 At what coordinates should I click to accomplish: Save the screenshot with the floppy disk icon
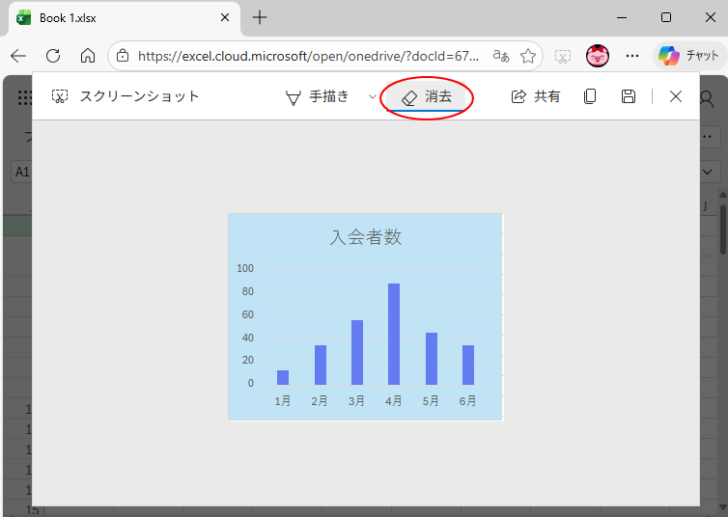[x=628, y=97]
